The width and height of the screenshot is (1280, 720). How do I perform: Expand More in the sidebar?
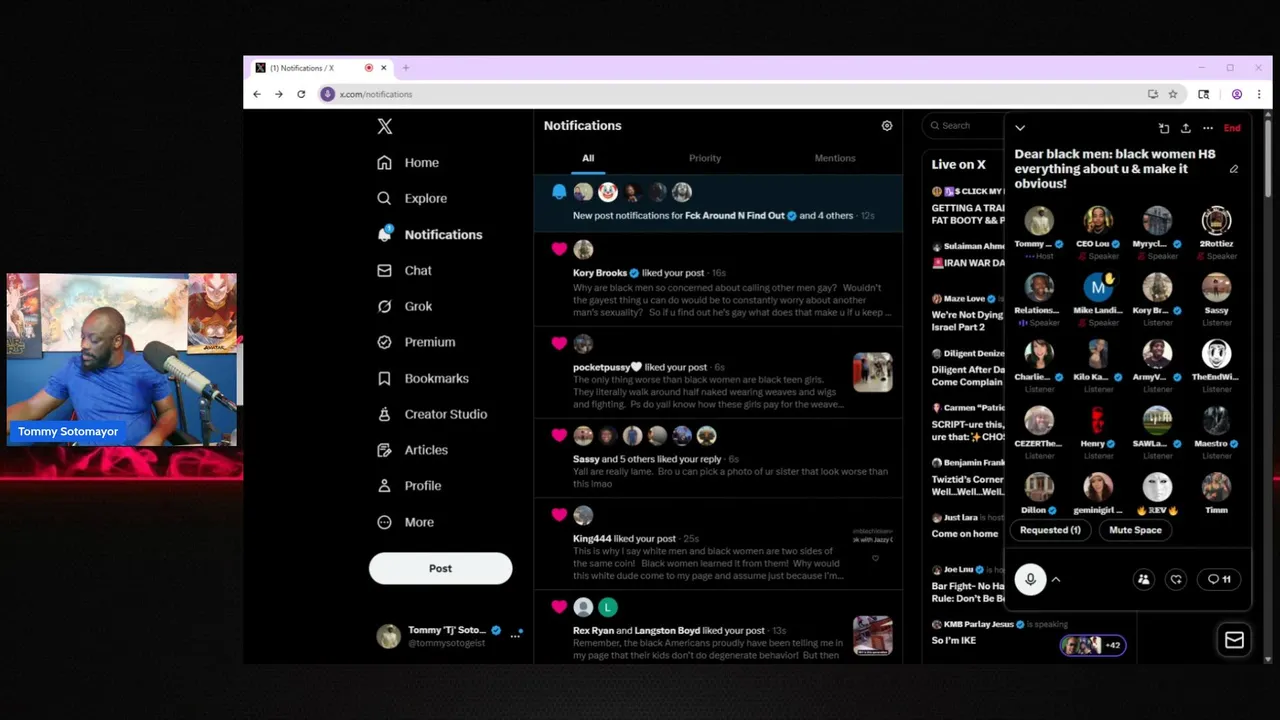405,522
